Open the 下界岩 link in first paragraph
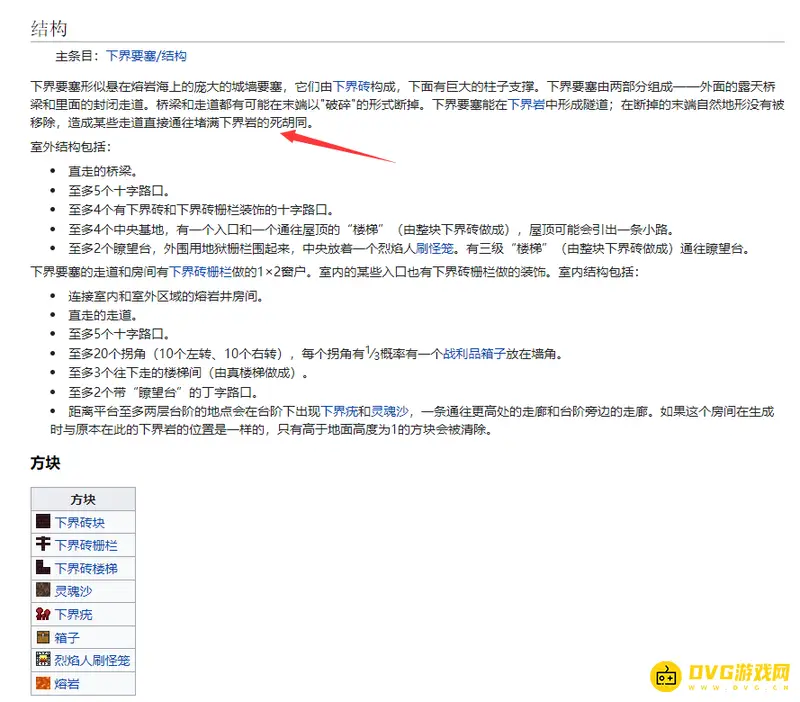The image size is (800, 702). (526, 104)
